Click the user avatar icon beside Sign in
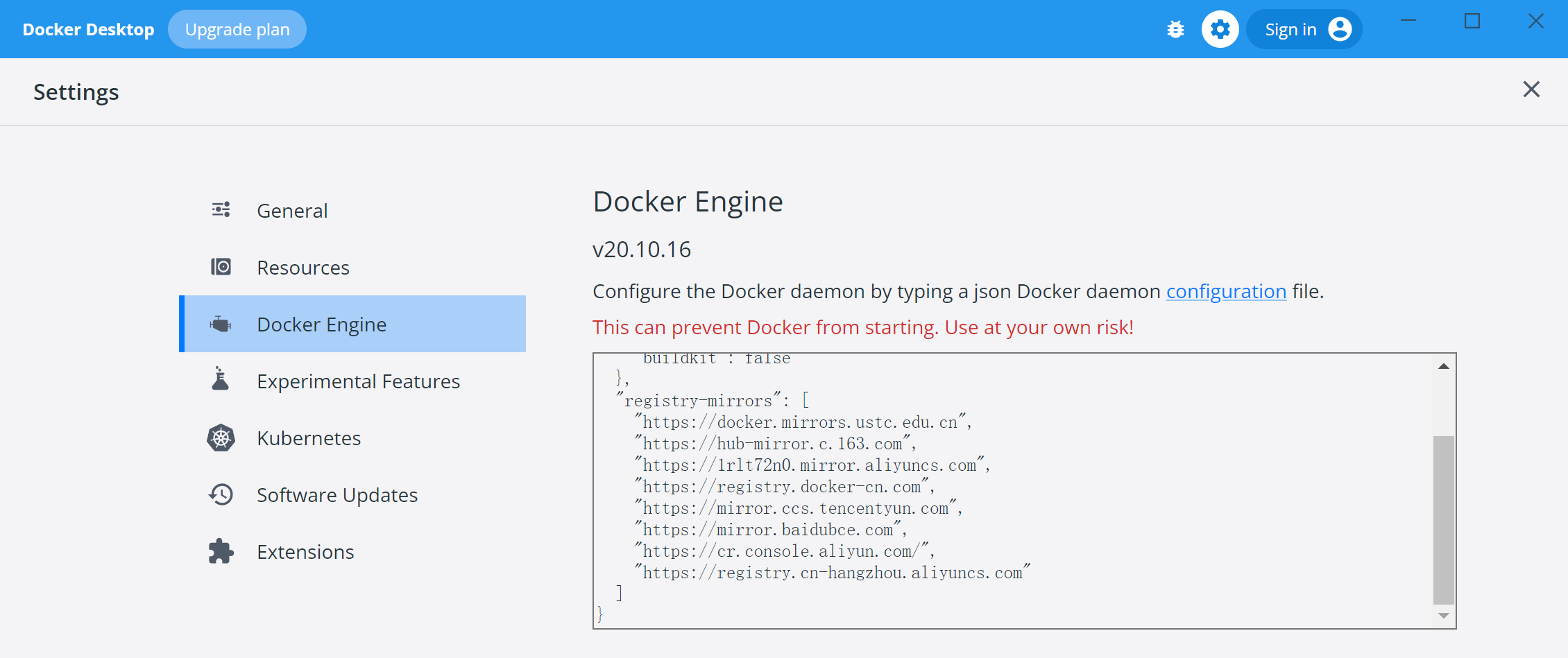This screenshot has height=658, width=1568. coord(1340,29)
